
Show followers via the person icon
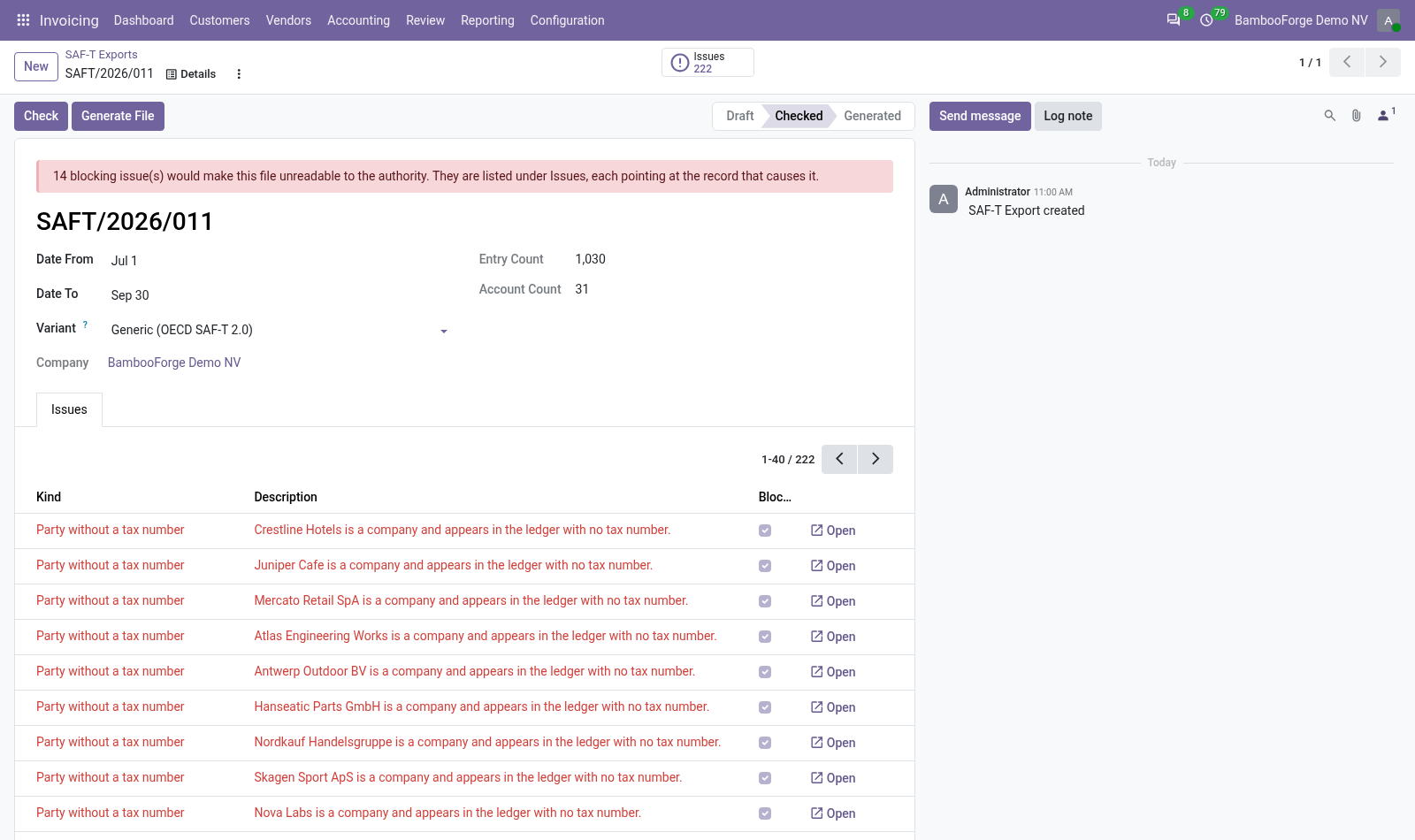1385,115
